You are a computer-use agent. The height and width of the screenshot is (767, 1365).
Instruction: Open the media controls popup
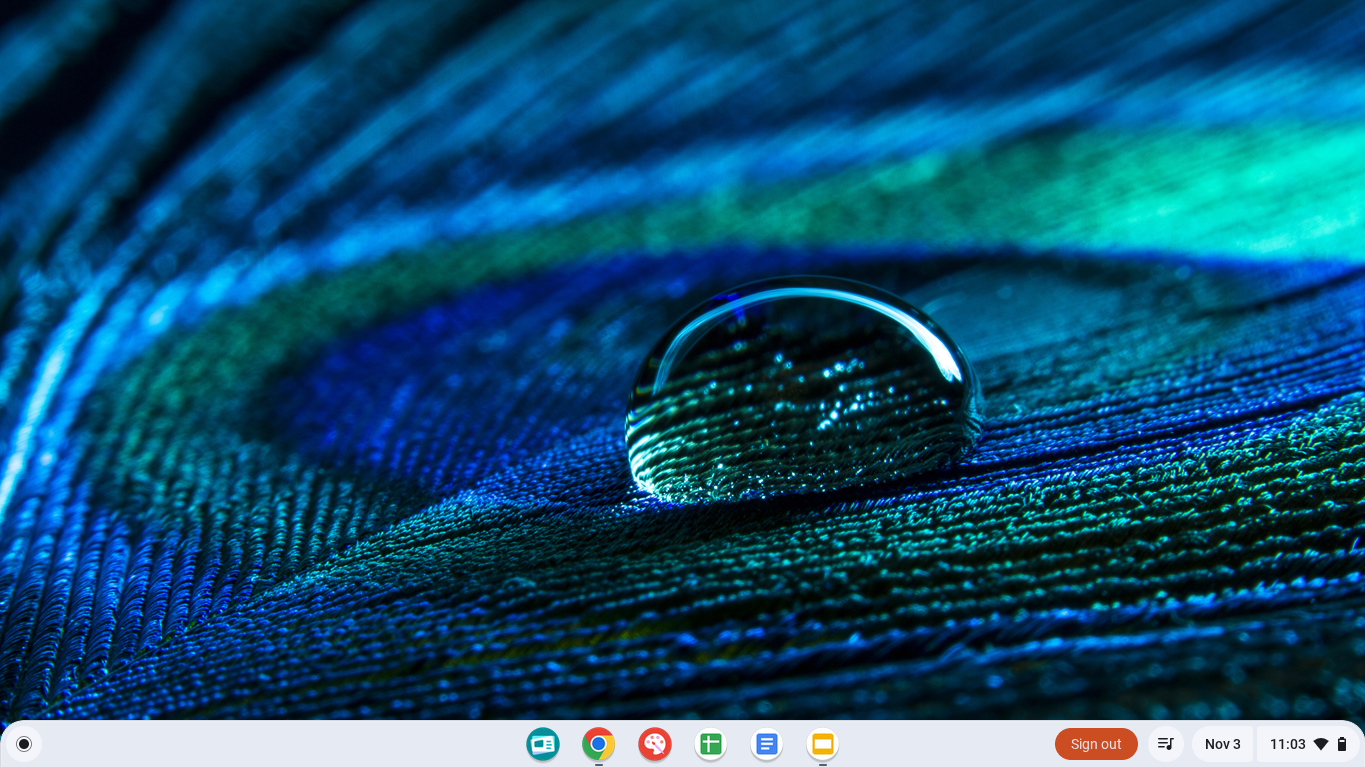[x=1166, y=744]
